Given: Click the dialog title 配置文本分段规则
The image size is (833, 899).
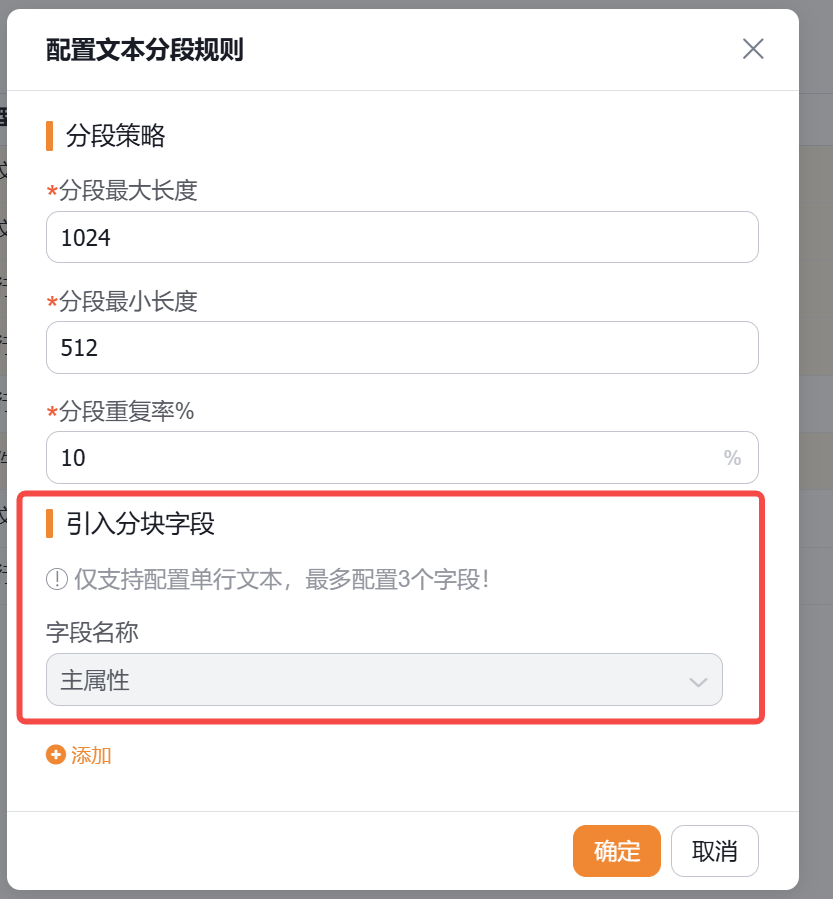Looking at the screenshot, I should [x=145, y=49].
